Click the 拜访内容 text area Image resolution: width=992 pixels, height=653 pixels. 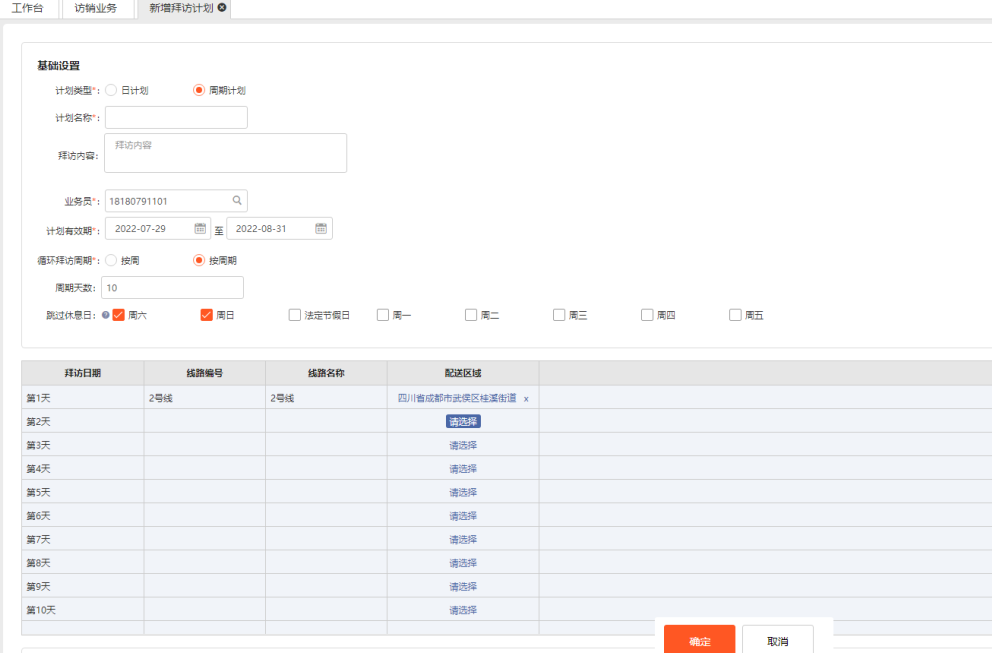[226, 153]
